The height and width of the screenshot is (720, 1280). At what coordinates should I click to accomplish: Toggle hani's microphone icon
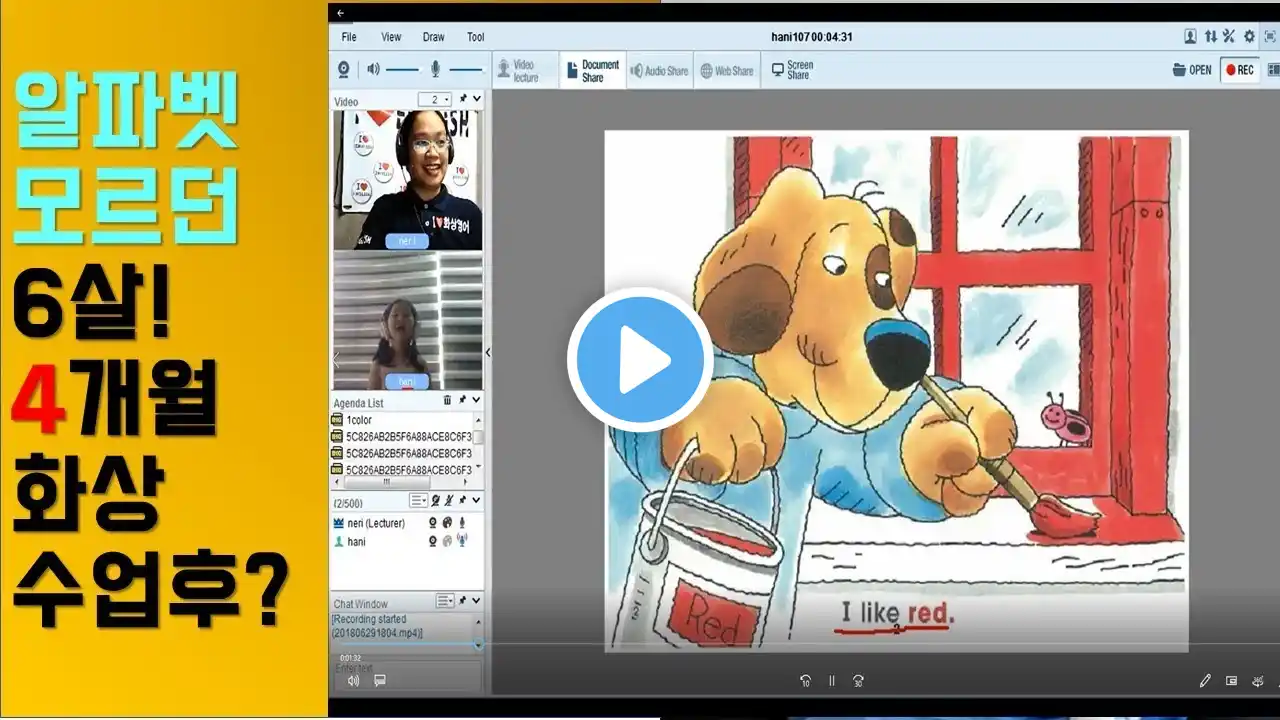462,541
